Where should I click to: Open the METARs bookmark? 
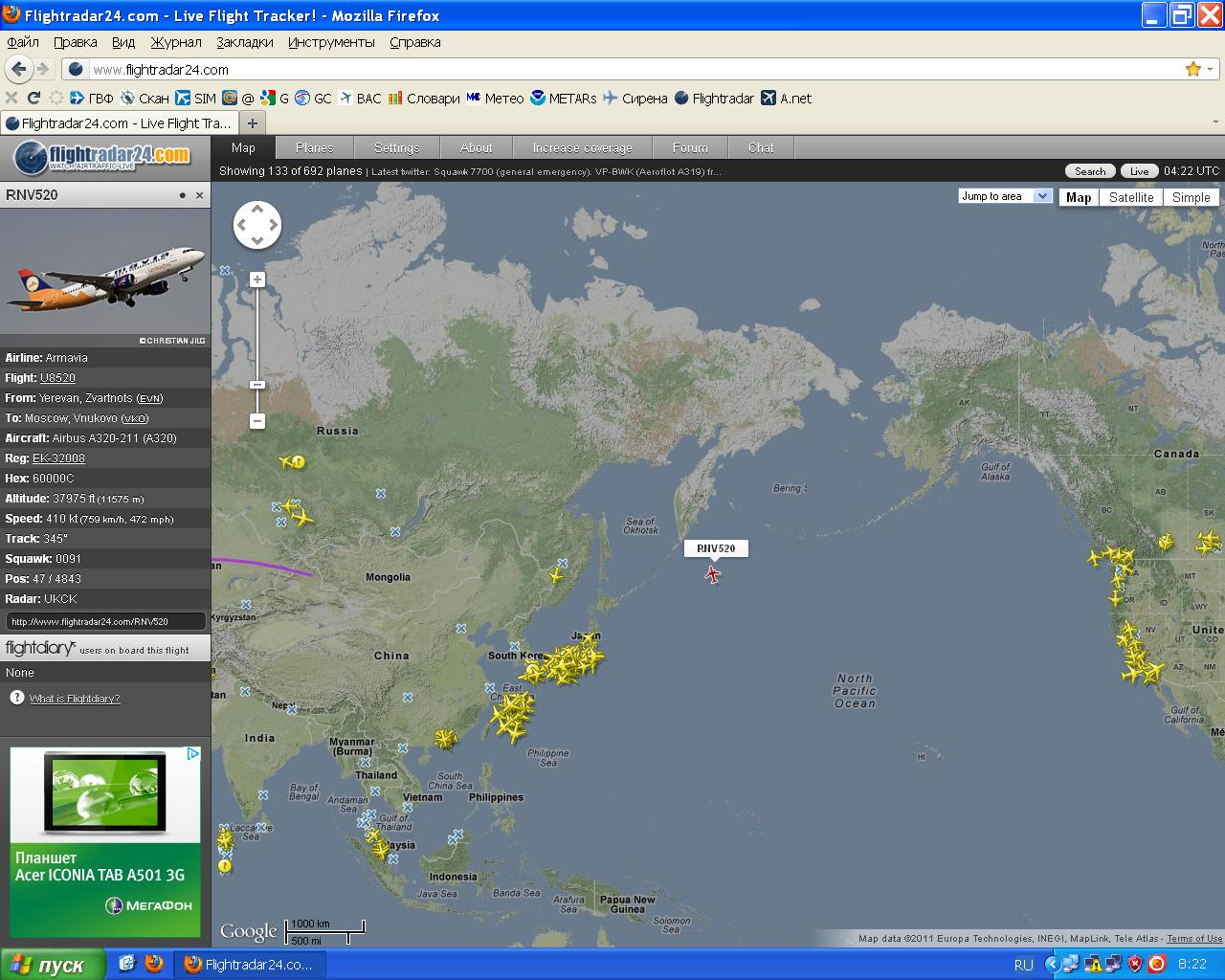coord(564,98)
